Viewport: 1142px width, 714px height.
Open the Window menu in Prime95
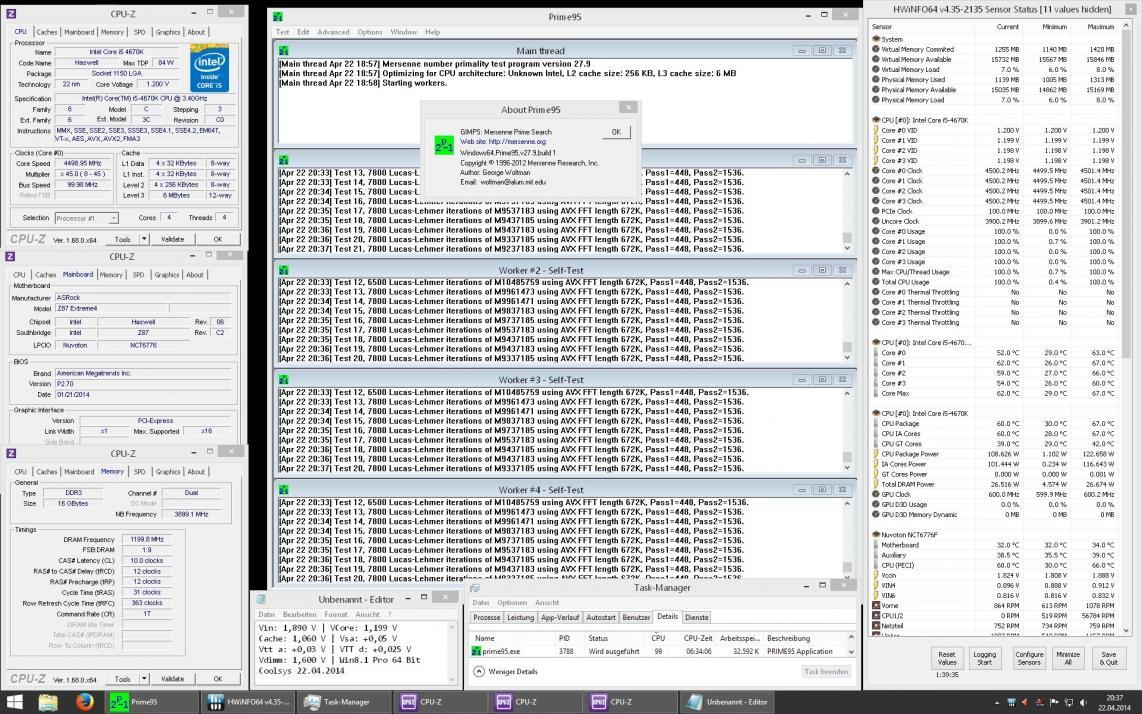[403, 32]
